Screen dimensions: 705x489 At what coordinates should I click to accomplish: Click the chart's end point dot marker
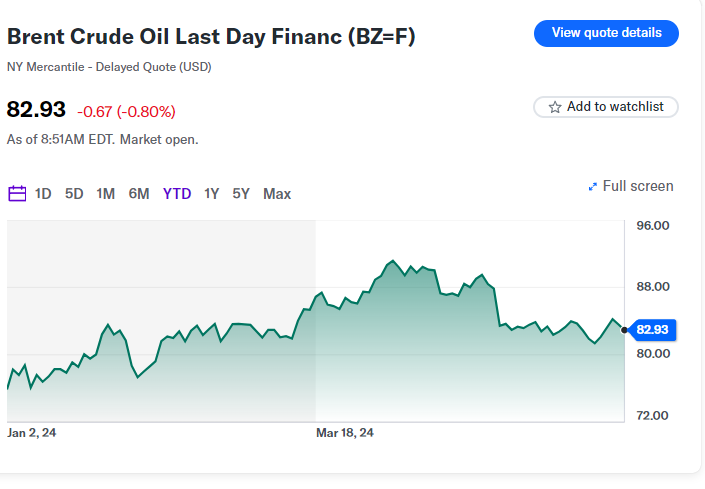[x=625, y=330]
